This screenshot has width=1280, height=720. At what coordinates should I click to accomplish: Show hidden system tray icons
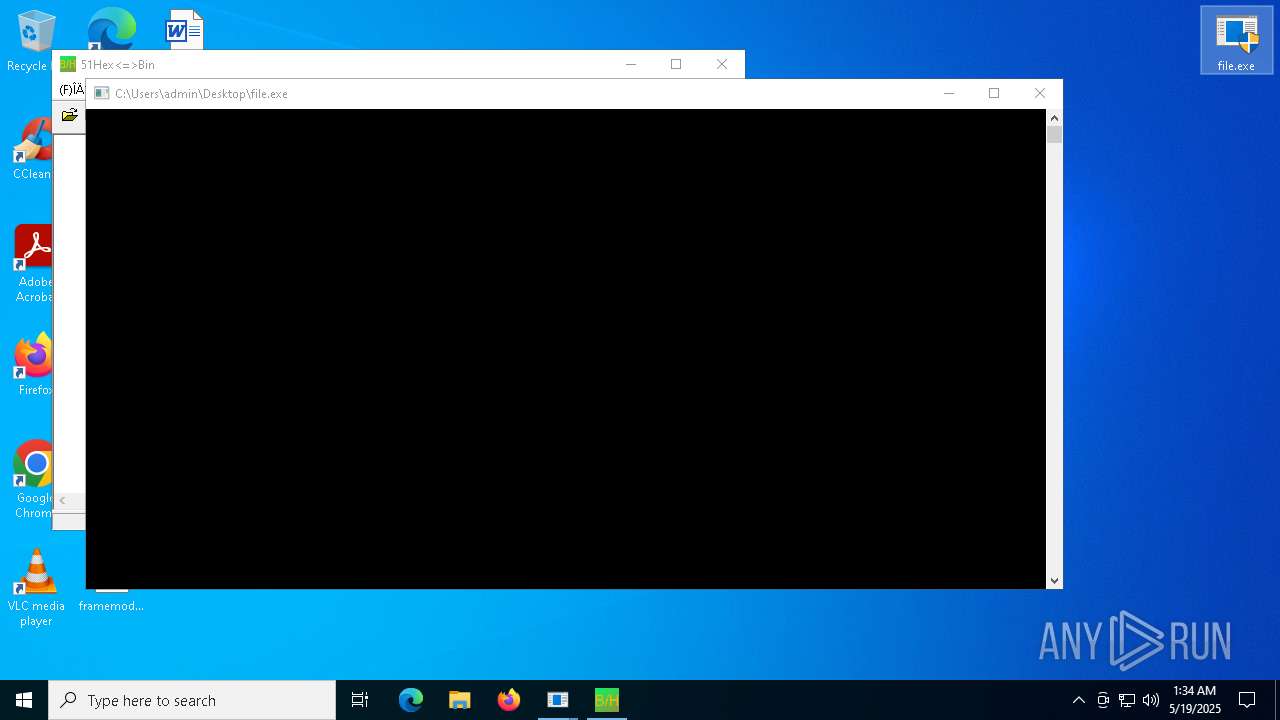(x=1078, y=700)
